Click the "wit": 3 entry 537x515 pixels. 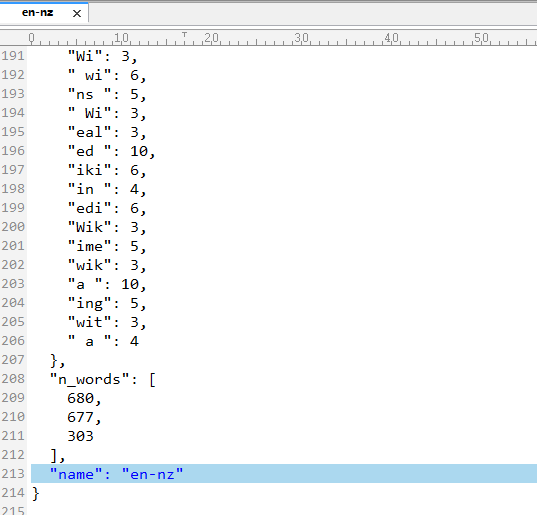pyautogui.click(x=107, y=322)
